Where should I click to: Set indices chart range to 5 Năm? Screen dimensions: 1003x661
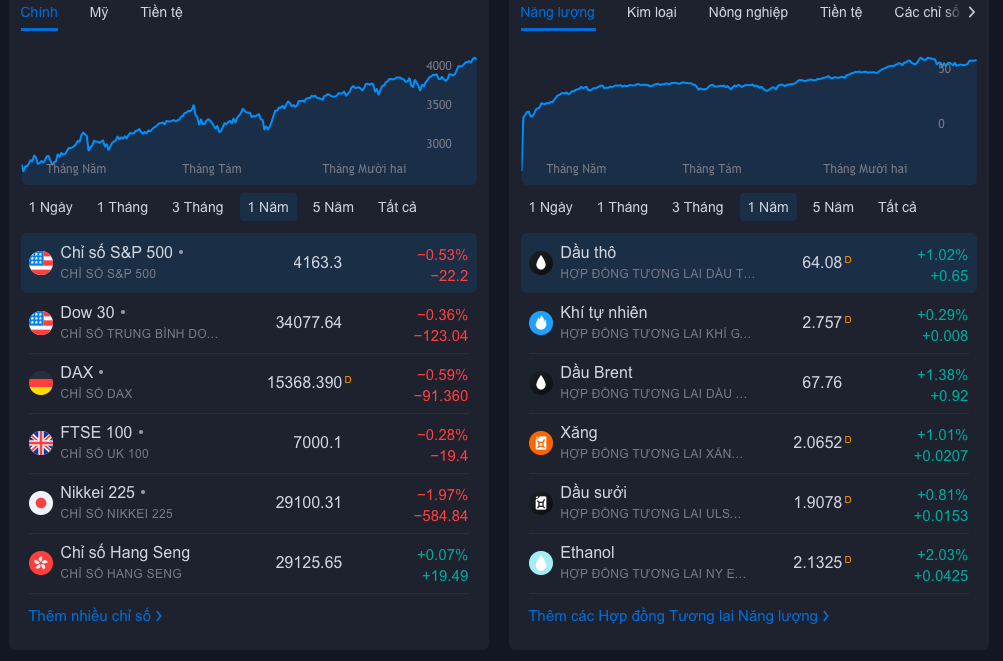click(x=333, y=207)
